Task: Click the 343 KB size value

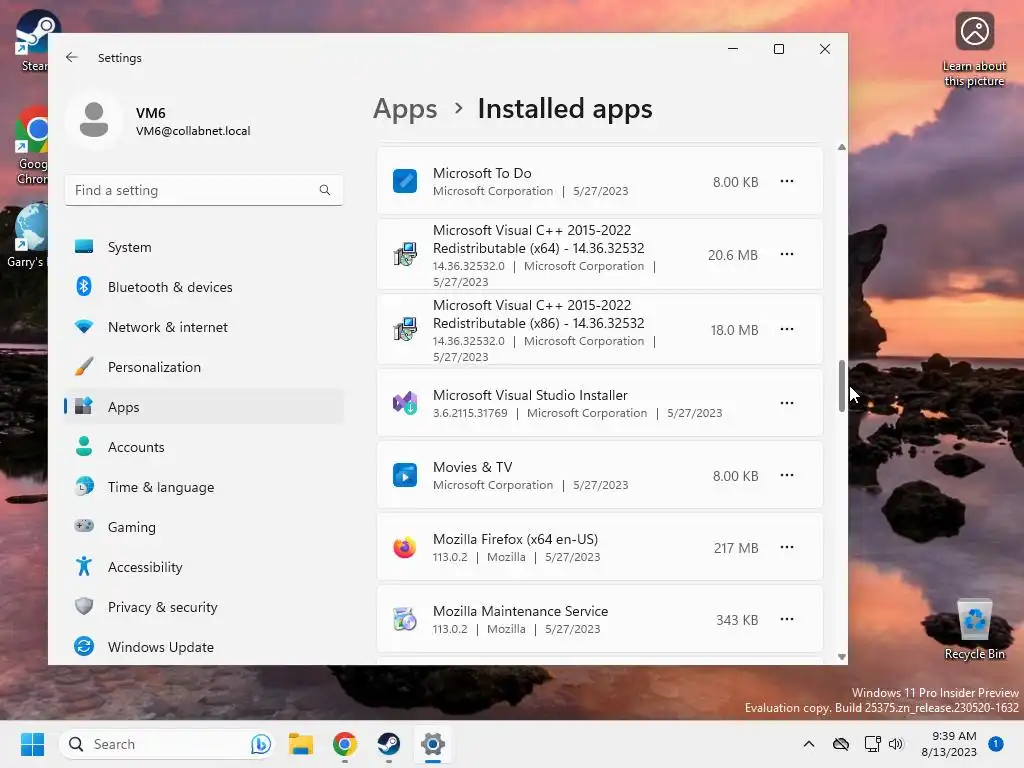Action: coord(737,620)
